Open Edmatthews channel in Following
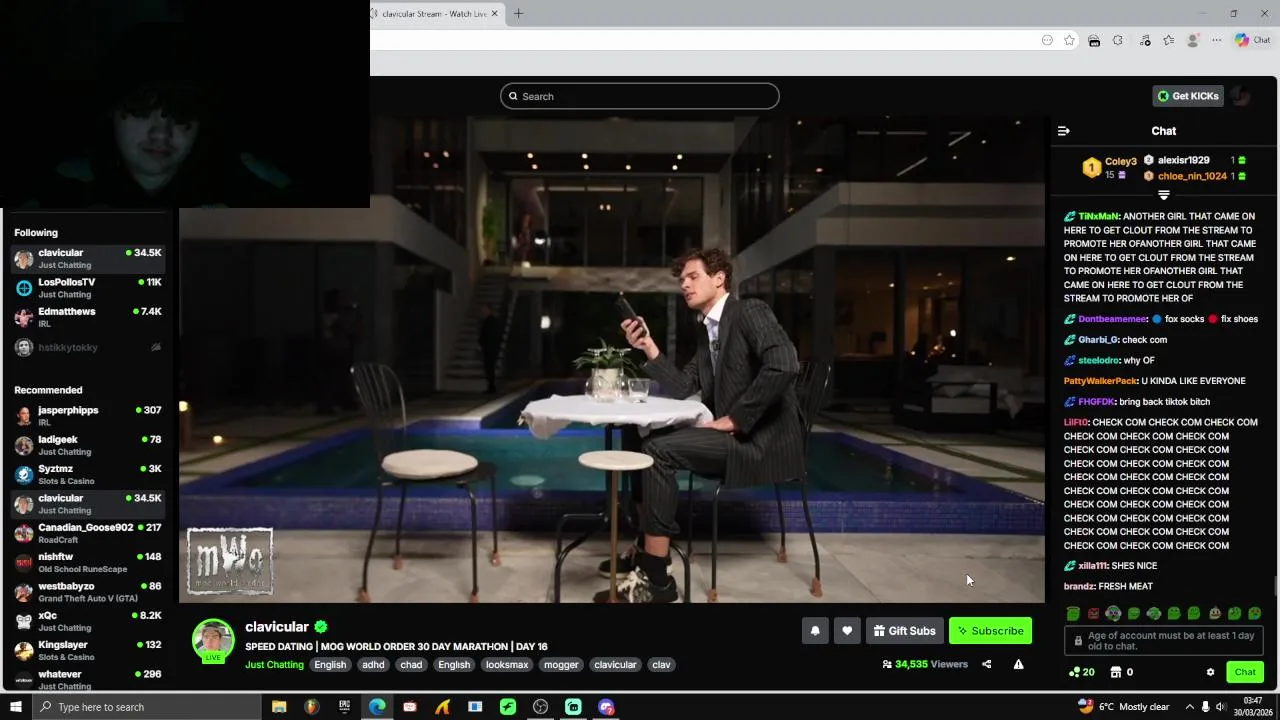 click(x=88, y=317)
